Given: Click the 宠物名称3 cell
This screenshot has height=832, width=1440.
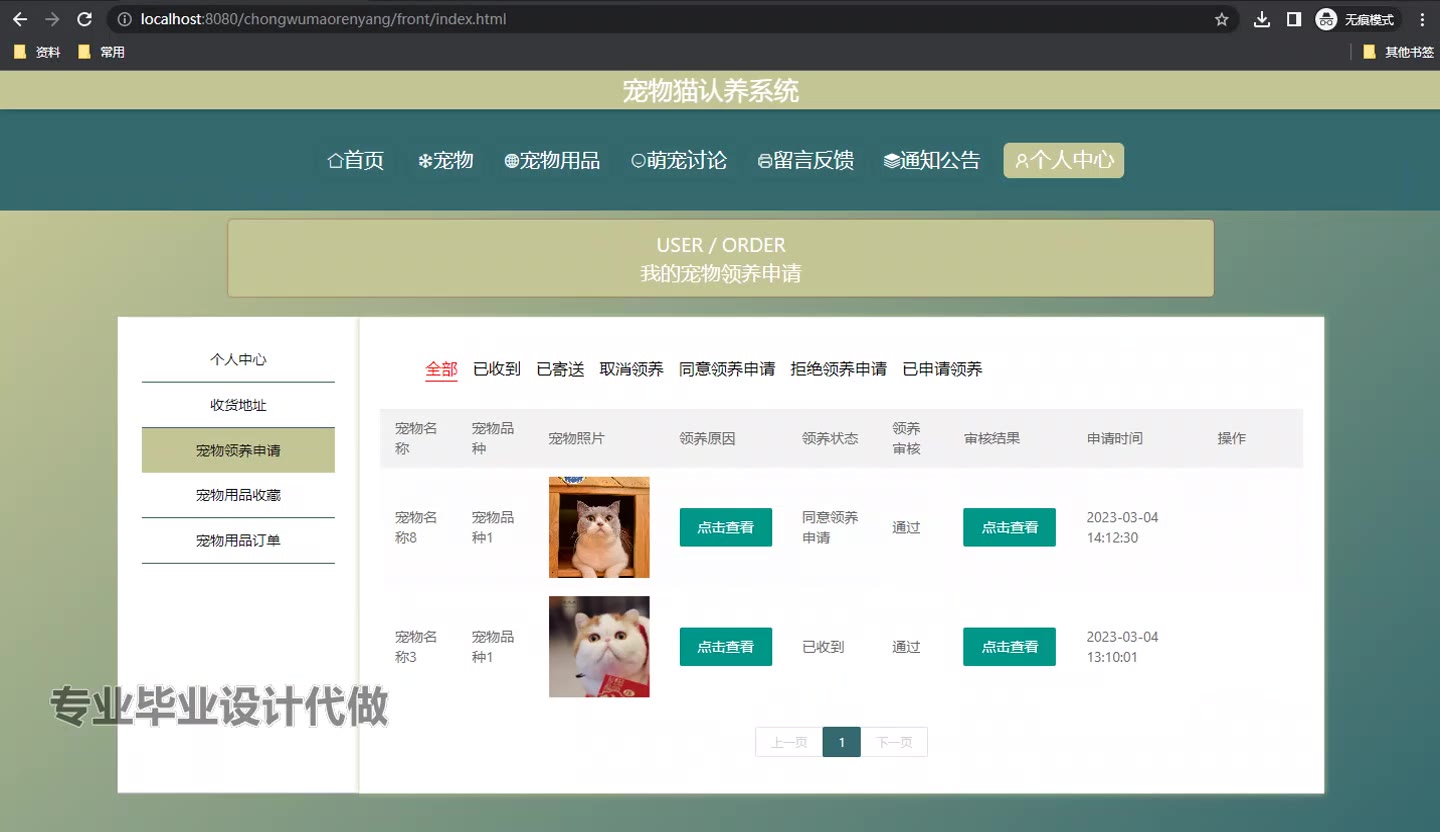Looking at the screenshot, I should pos(416,647).
